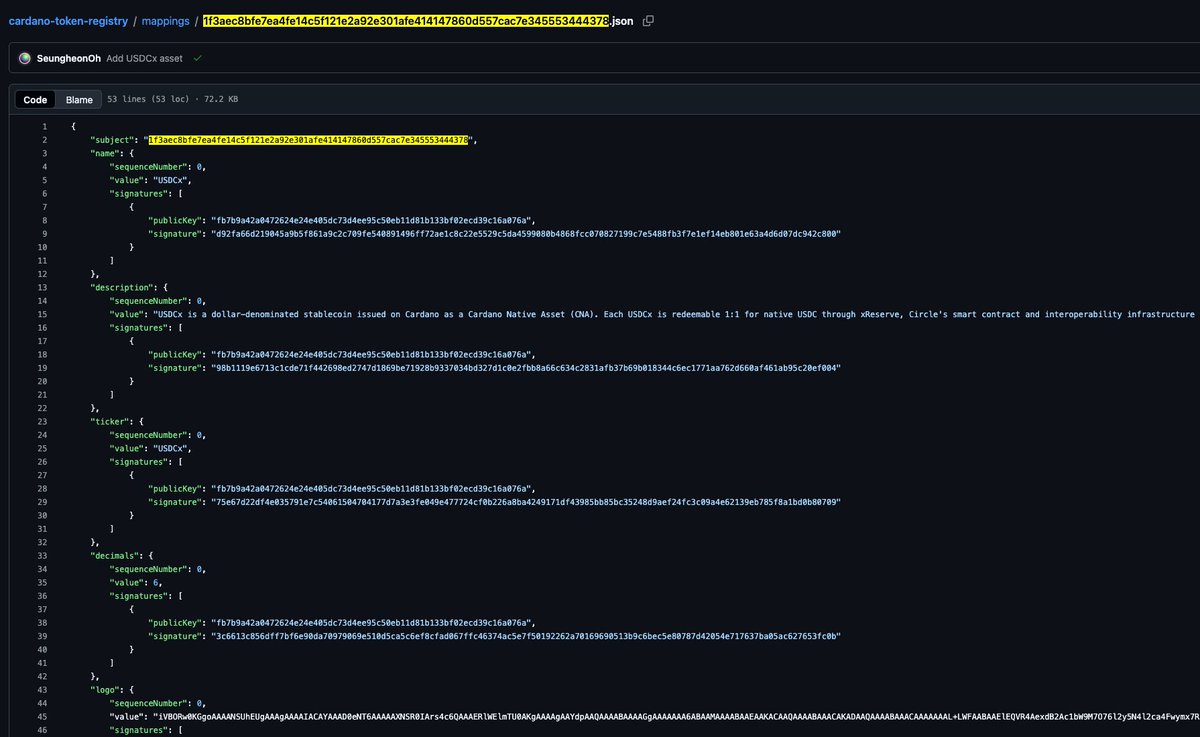Viewport: 1200px width, 737px height.
Task: Click line number 43 beside "logo"
Action: pos(45,689)
